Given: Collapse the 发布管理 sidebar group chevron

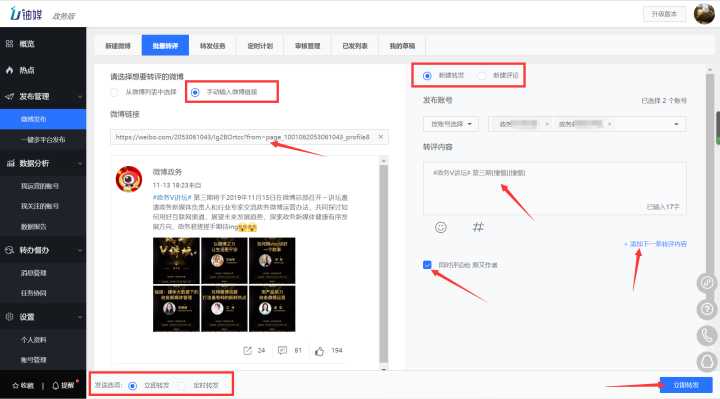Looking at the screenshot, I should coord(80,97).
